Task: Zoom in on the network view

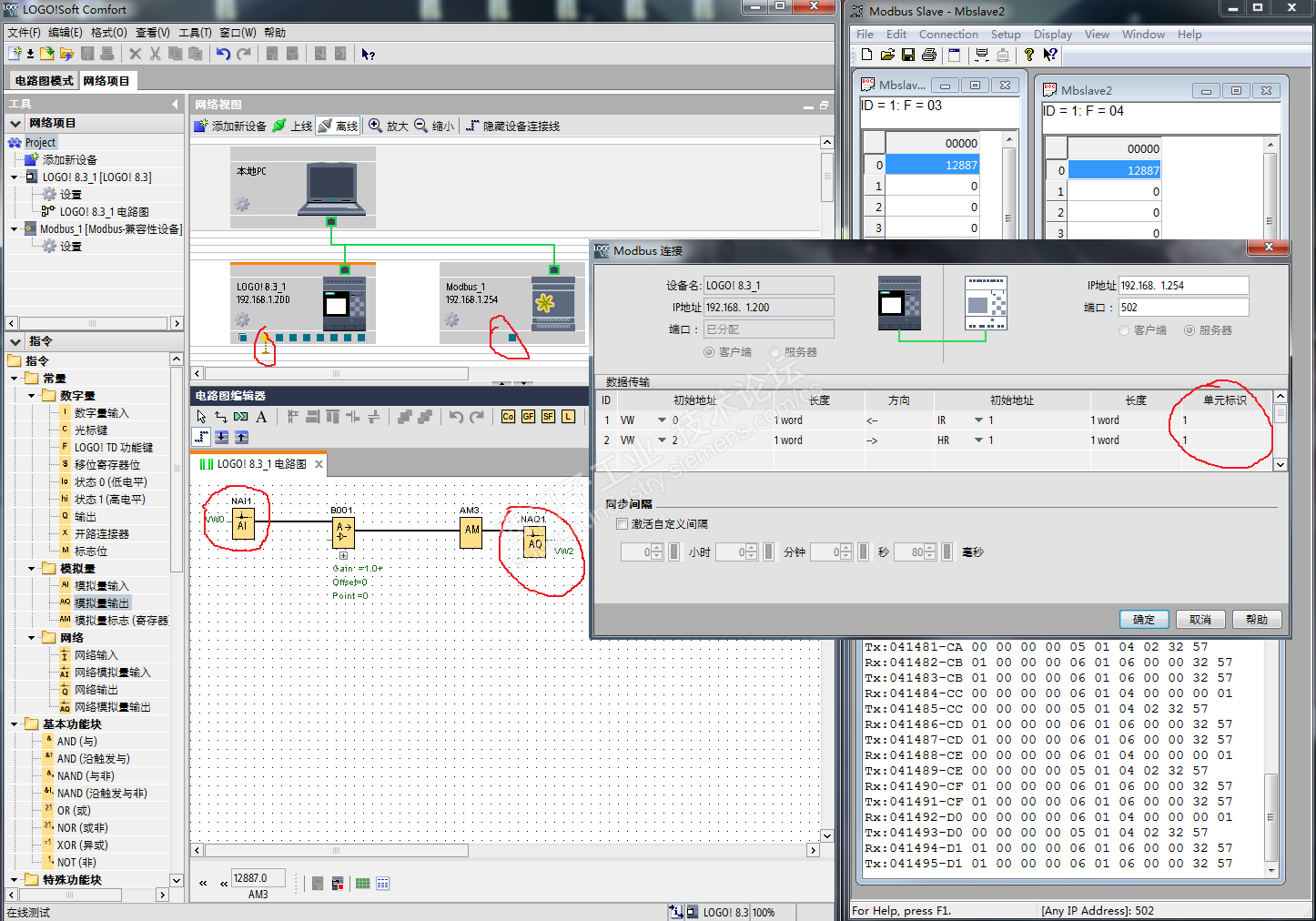Action: (x=389, y=126)
